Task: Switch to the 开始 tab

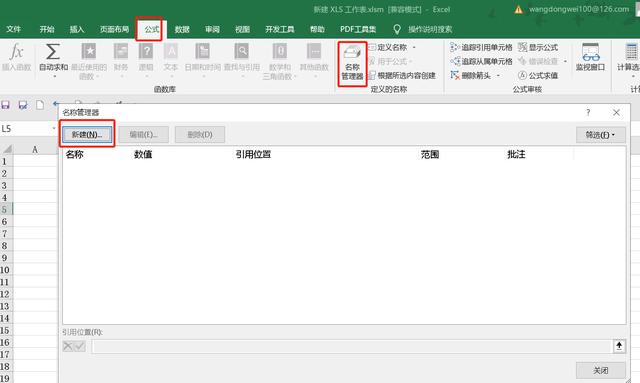Action: coord(47,29)
